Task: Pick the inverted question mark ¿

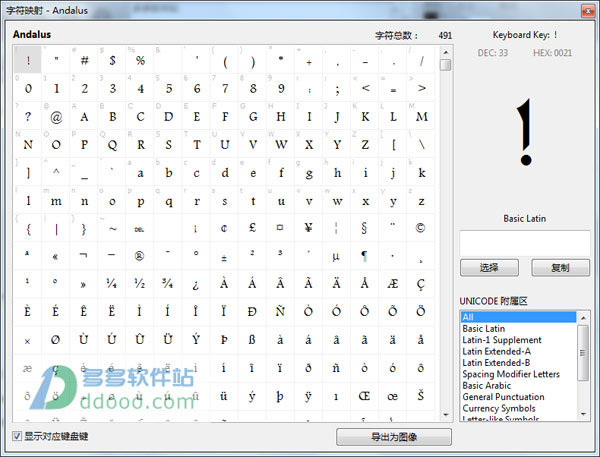Action: point(196,284)
